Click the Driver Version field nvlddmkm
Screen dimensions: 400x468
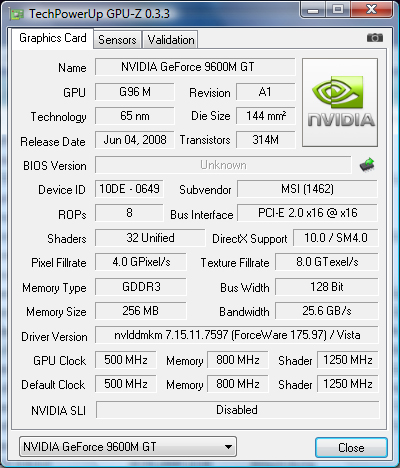click(237, 335)
